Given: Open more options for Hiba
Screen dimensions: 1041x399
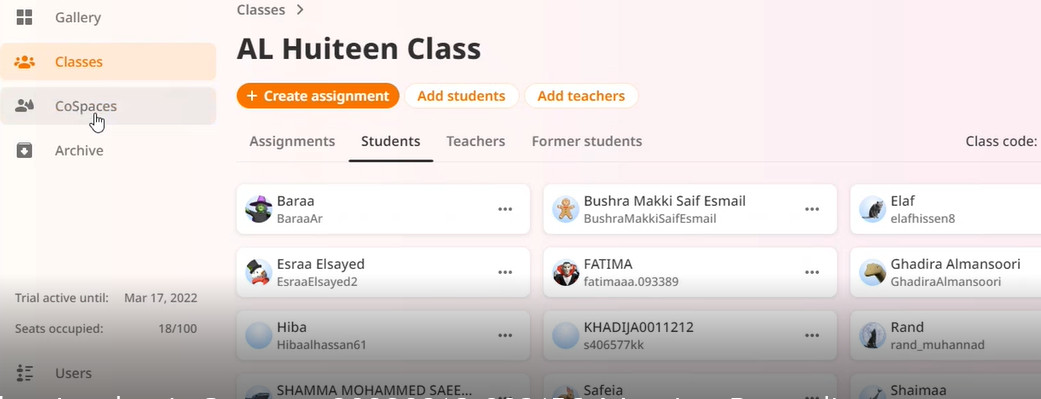Looking at the screenshot, I should click(x=505, y=335).
